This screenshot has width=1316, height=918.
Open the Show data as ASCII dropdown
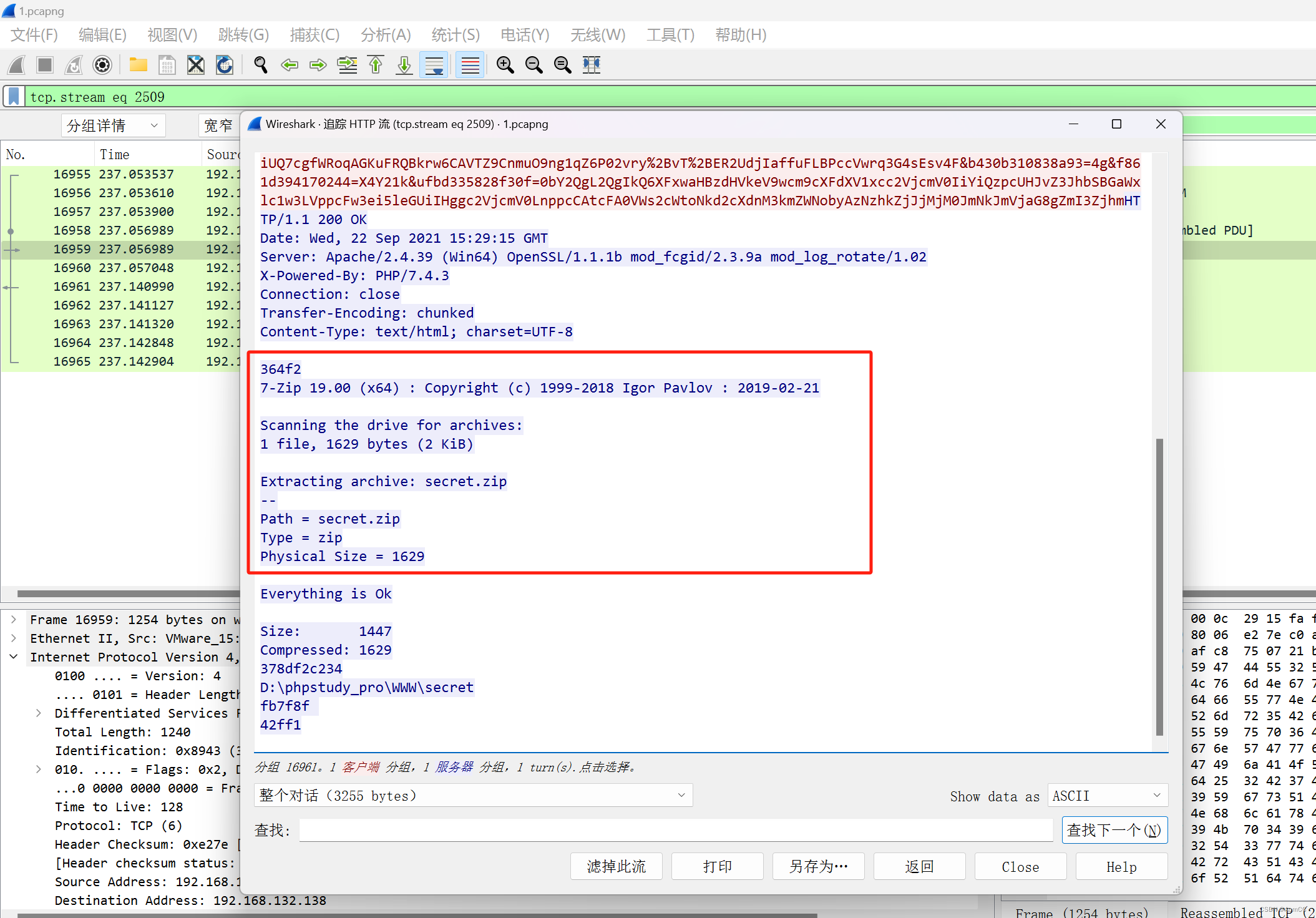pyautogui.click(x=1108, y=796)
